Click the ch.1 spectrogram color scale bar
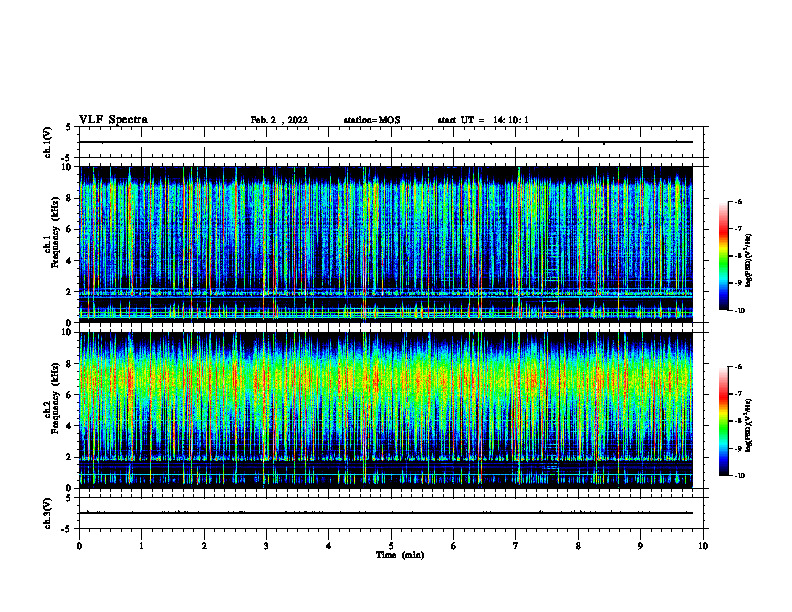 (x=724, y=256)
